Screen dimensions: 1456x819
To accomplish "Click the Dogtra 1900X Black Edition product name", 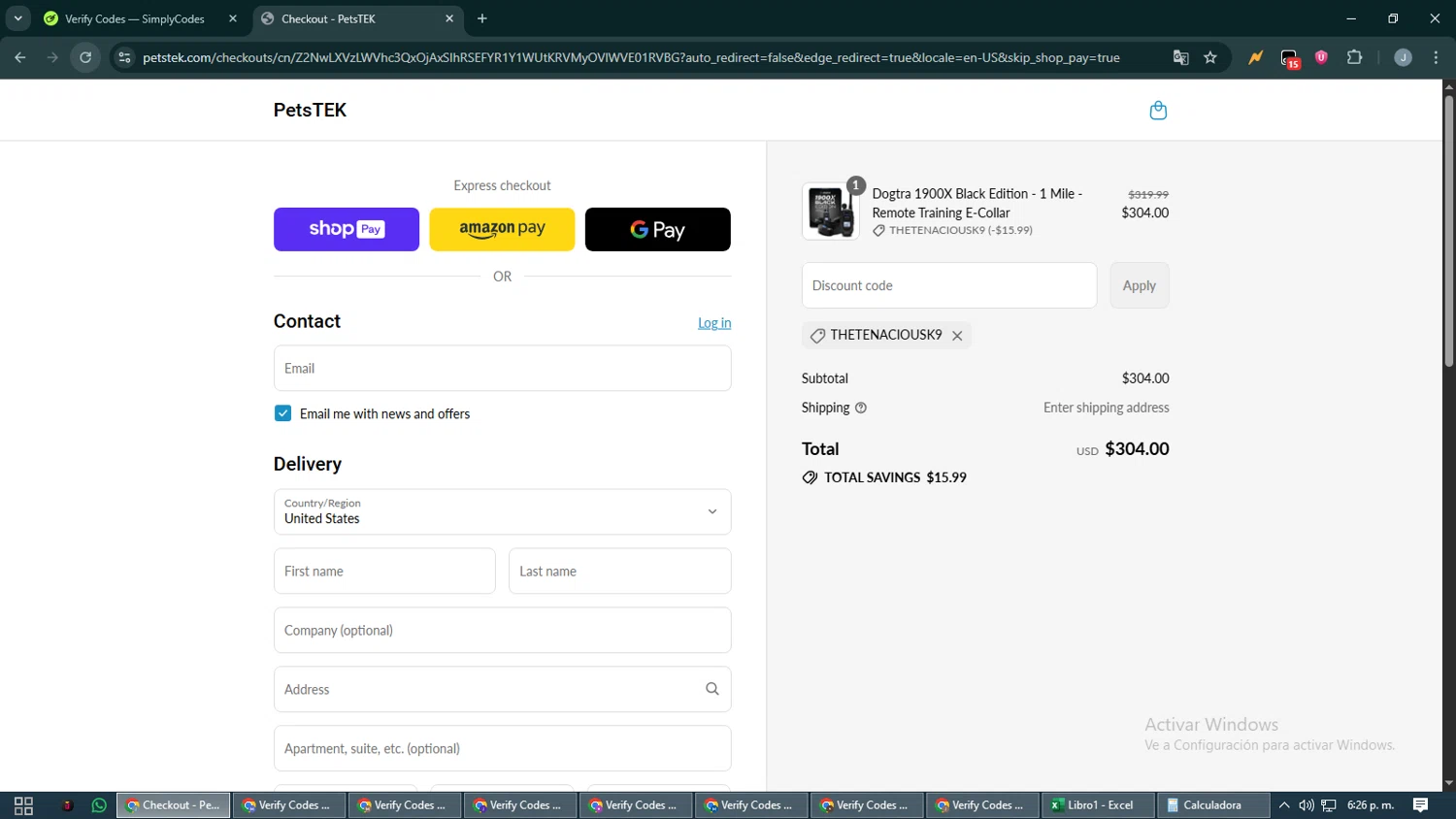I will (977, 203).
